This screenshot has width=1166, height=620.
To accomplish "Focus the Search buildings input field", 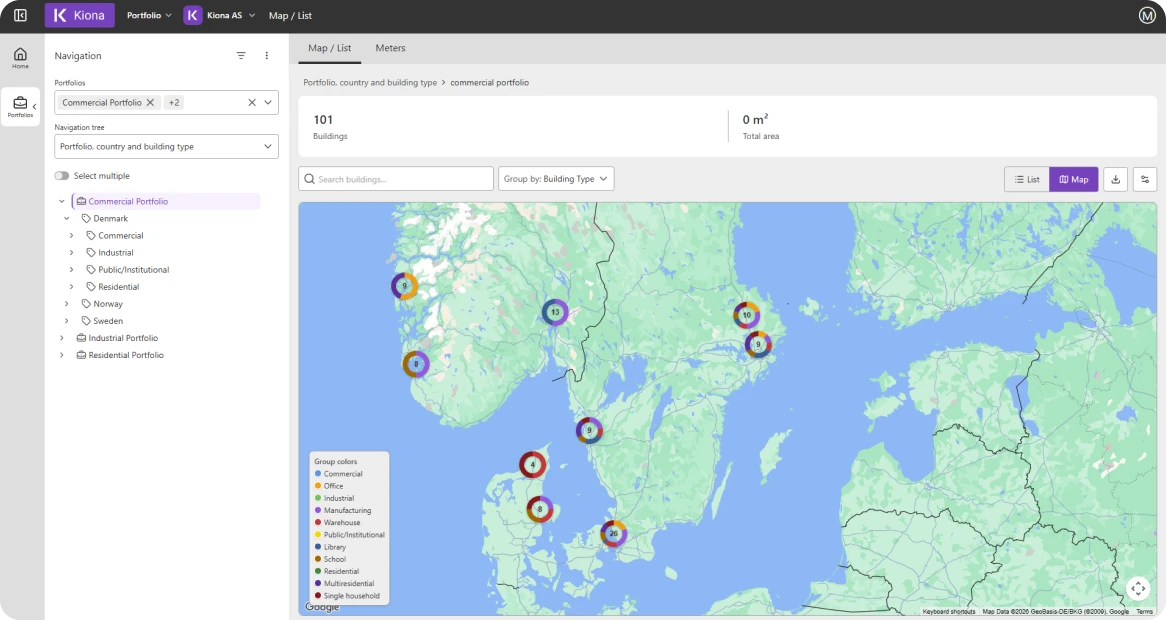I will tap(396, 178).
